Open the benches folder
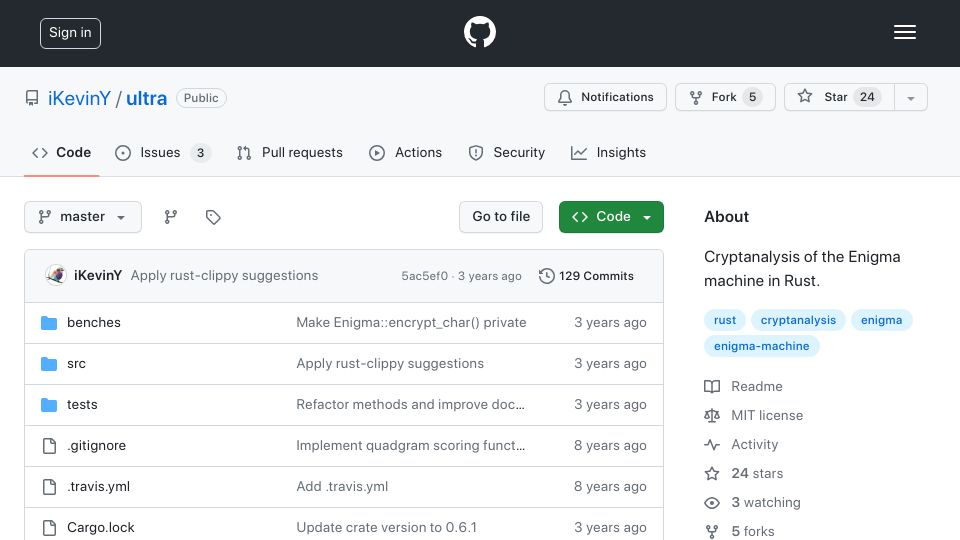The height and width of the screenshot is (540, 960). (94, 323)
